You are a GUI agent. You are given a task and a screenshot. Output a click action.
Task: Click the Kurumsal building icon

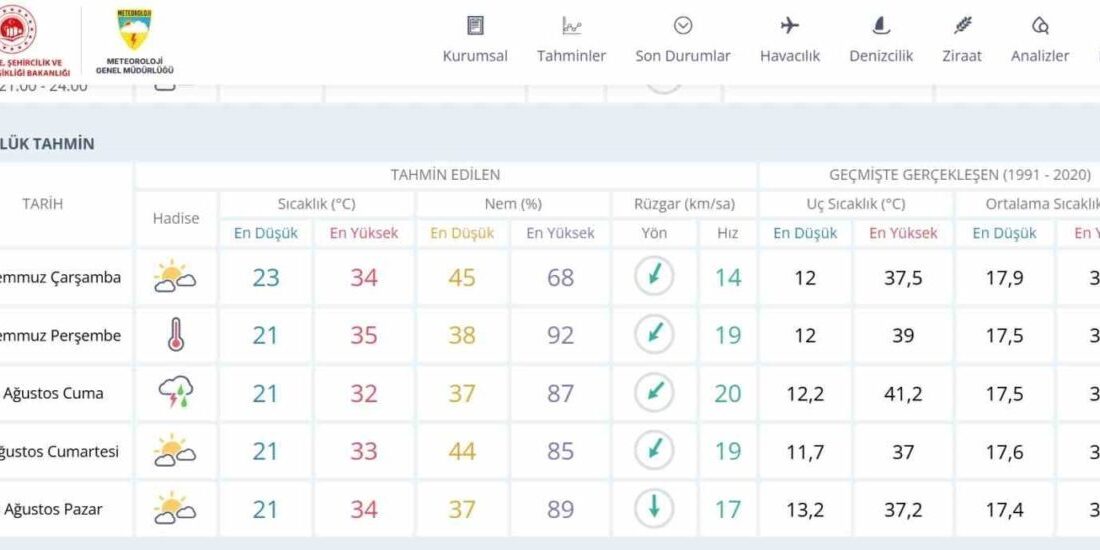[476, 26]
